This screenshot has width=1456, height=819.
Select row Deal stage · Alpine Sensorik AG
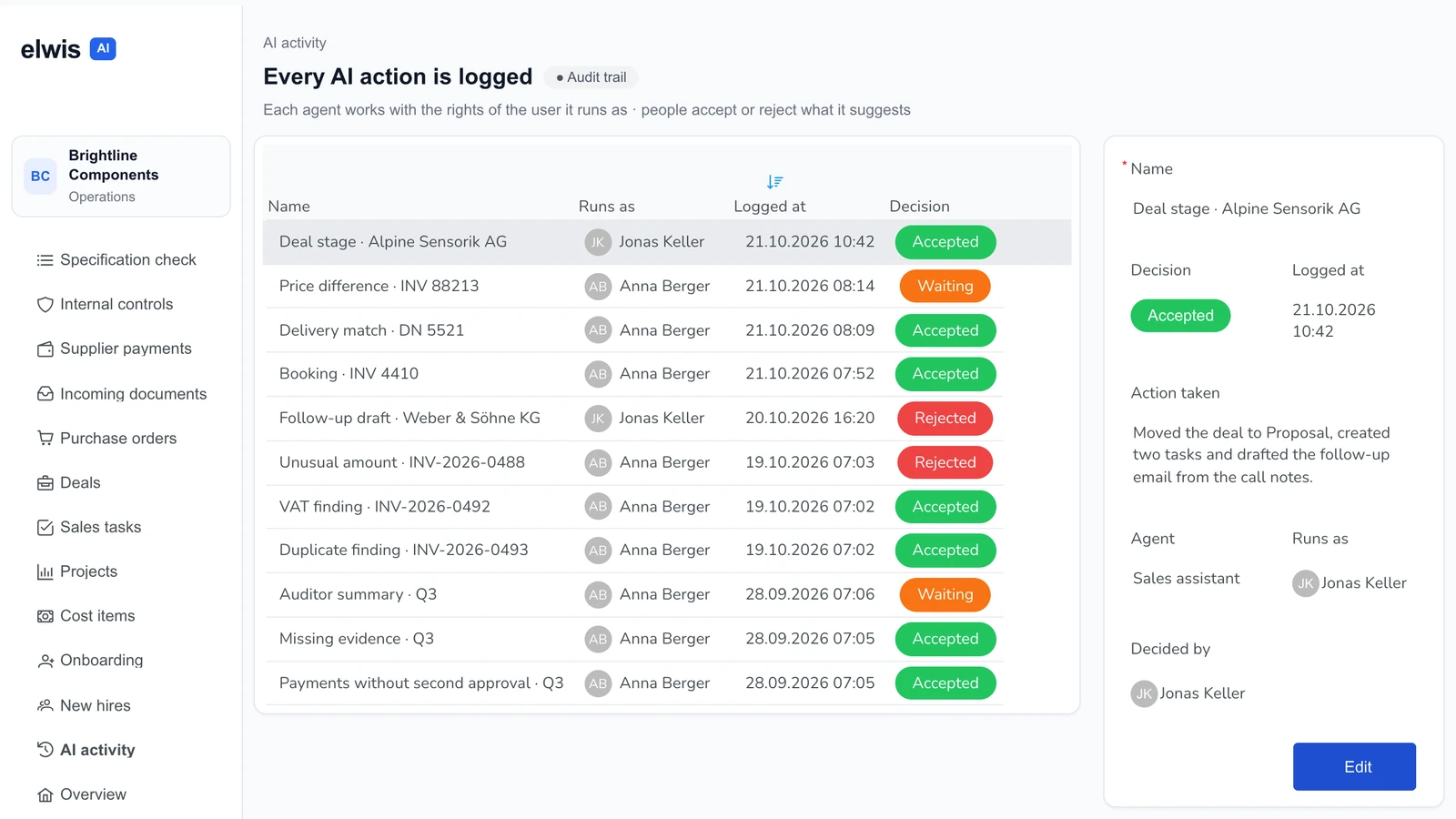point(667,242)
